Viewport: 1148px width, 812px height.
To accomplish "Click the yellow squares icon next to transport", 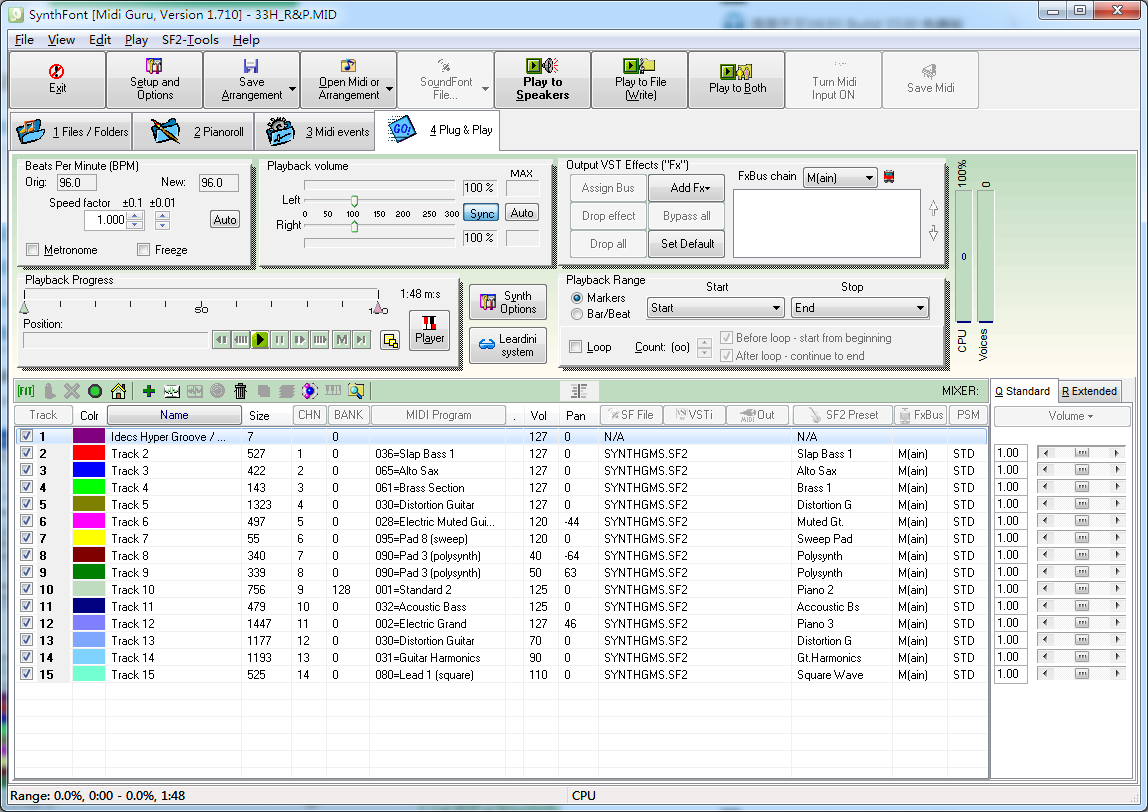I will coord(390,340).
